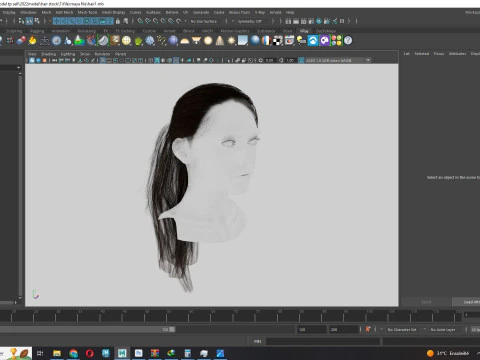Open Google Chrome from the taskbar
The image size is (480, 360).
(x=73, y=353)
